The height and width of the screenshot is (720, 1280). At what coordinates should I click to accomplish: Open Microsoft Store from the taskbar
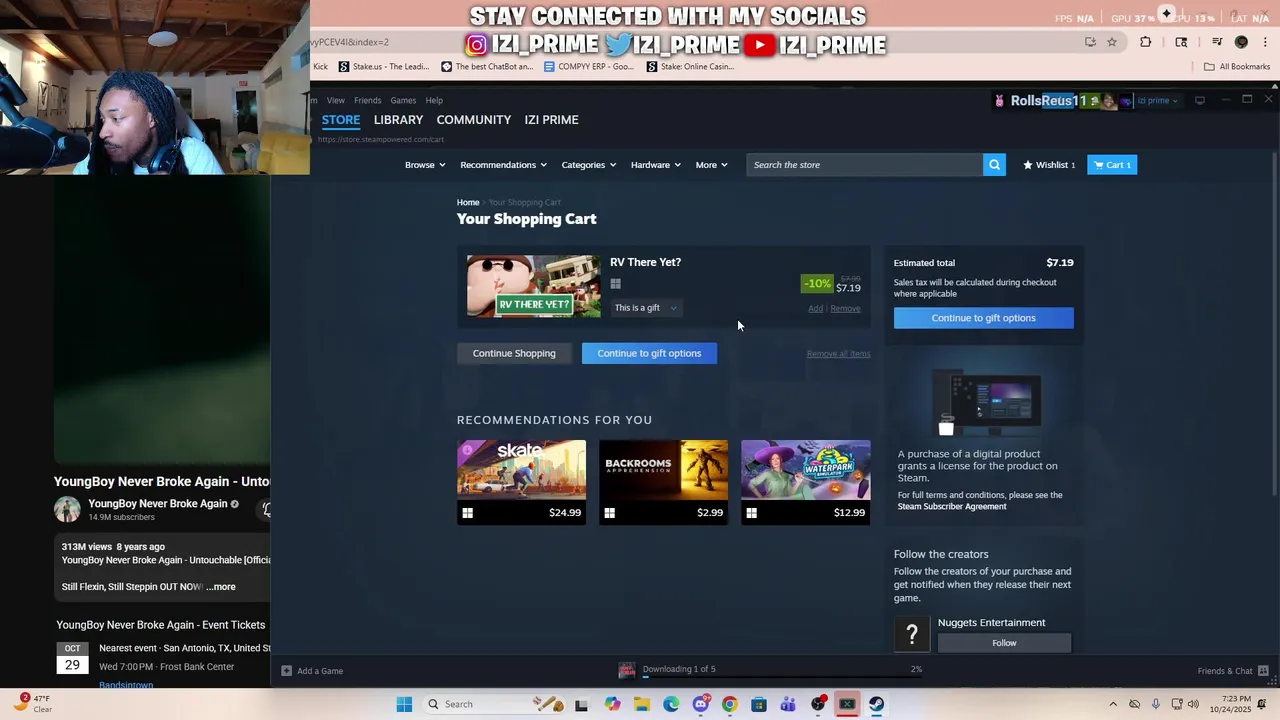[759, 704]
